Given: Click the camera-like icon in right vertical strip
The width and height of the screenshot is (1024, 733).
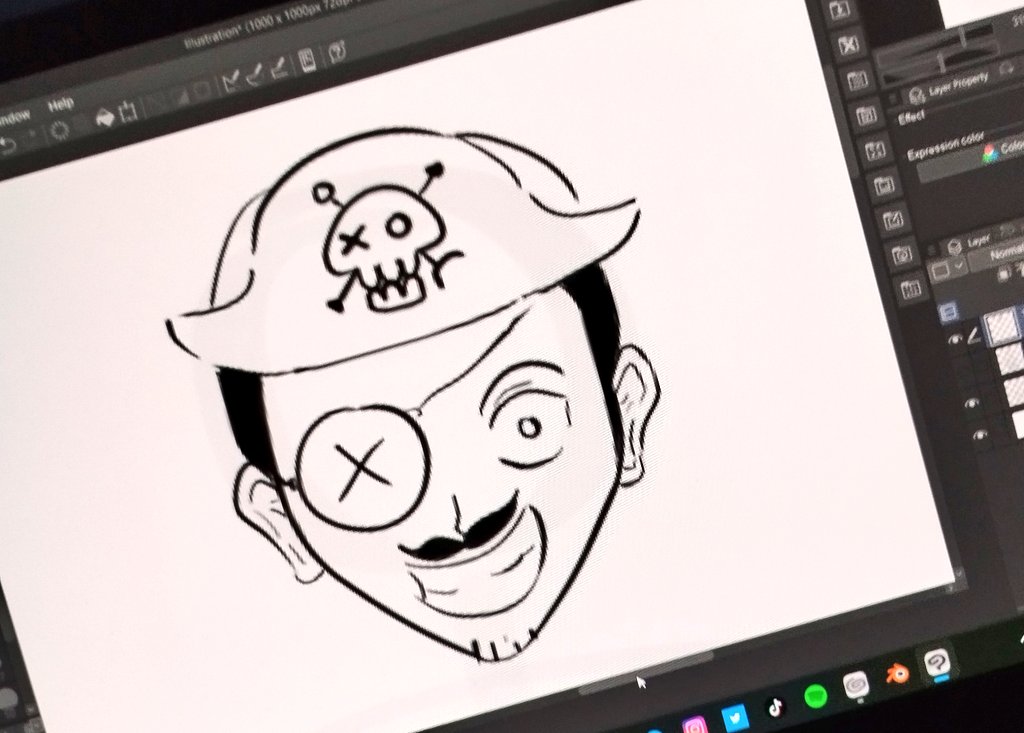Looking at the screenshot, I should click(902, 254).
